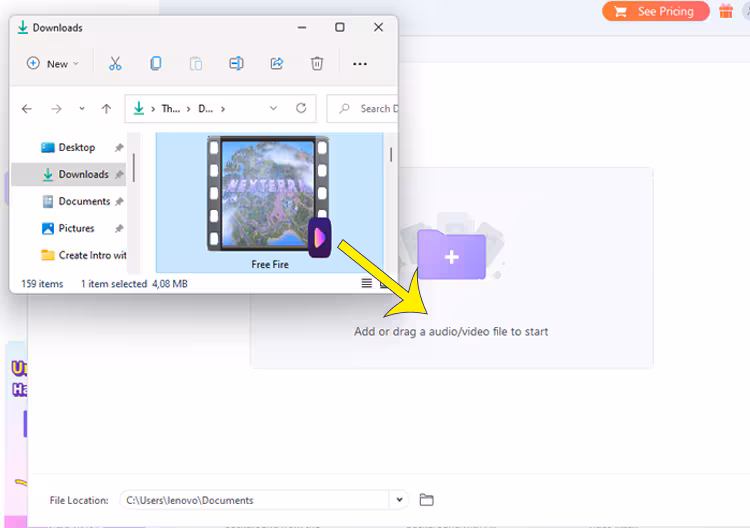Image resolution: width=750 pixels, height=528 pixels.
Task: Close the Downloads window
Action: [378, 27]
